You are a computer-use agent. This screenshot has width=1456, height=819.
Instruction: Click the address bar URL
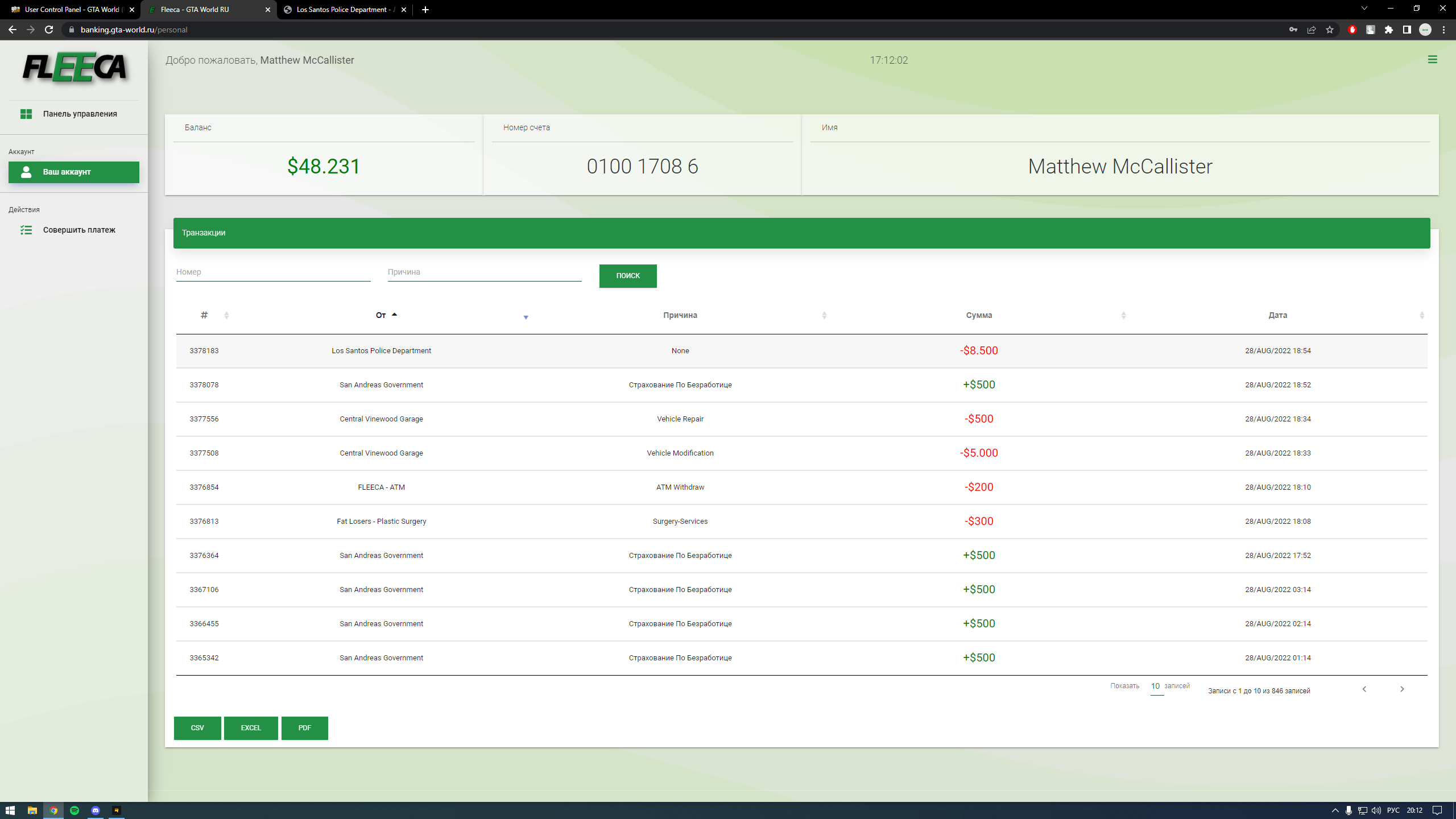coord(134,30)
